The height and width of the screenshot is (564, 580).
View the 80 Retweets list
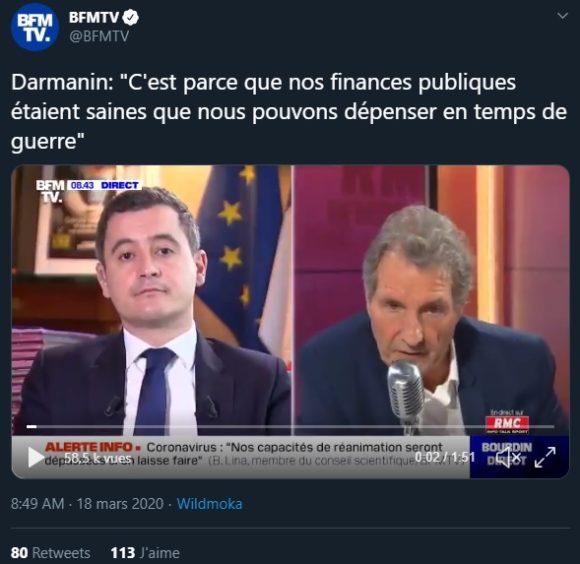51,553
